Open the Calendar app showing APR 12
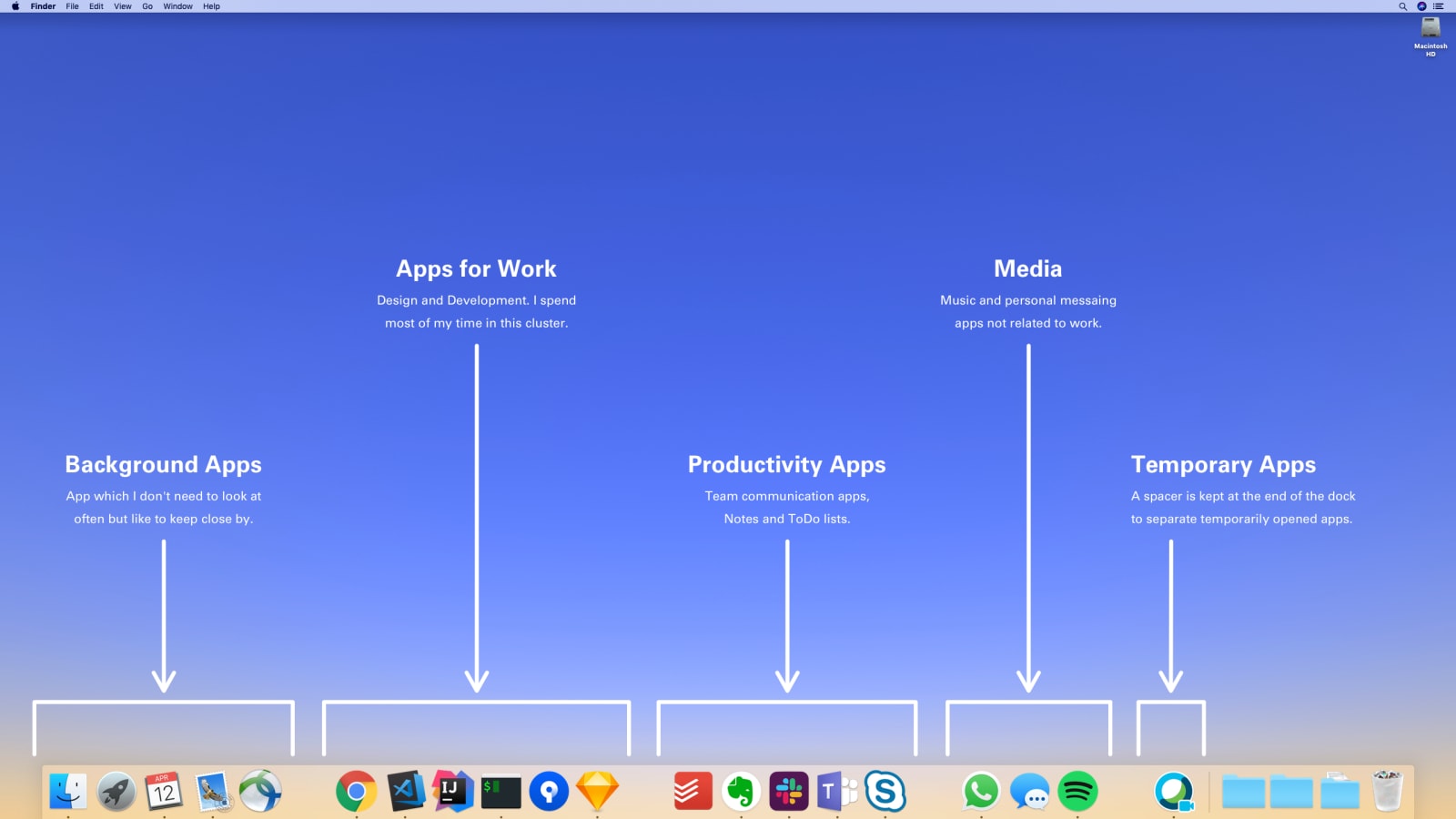 click(164, 792)
